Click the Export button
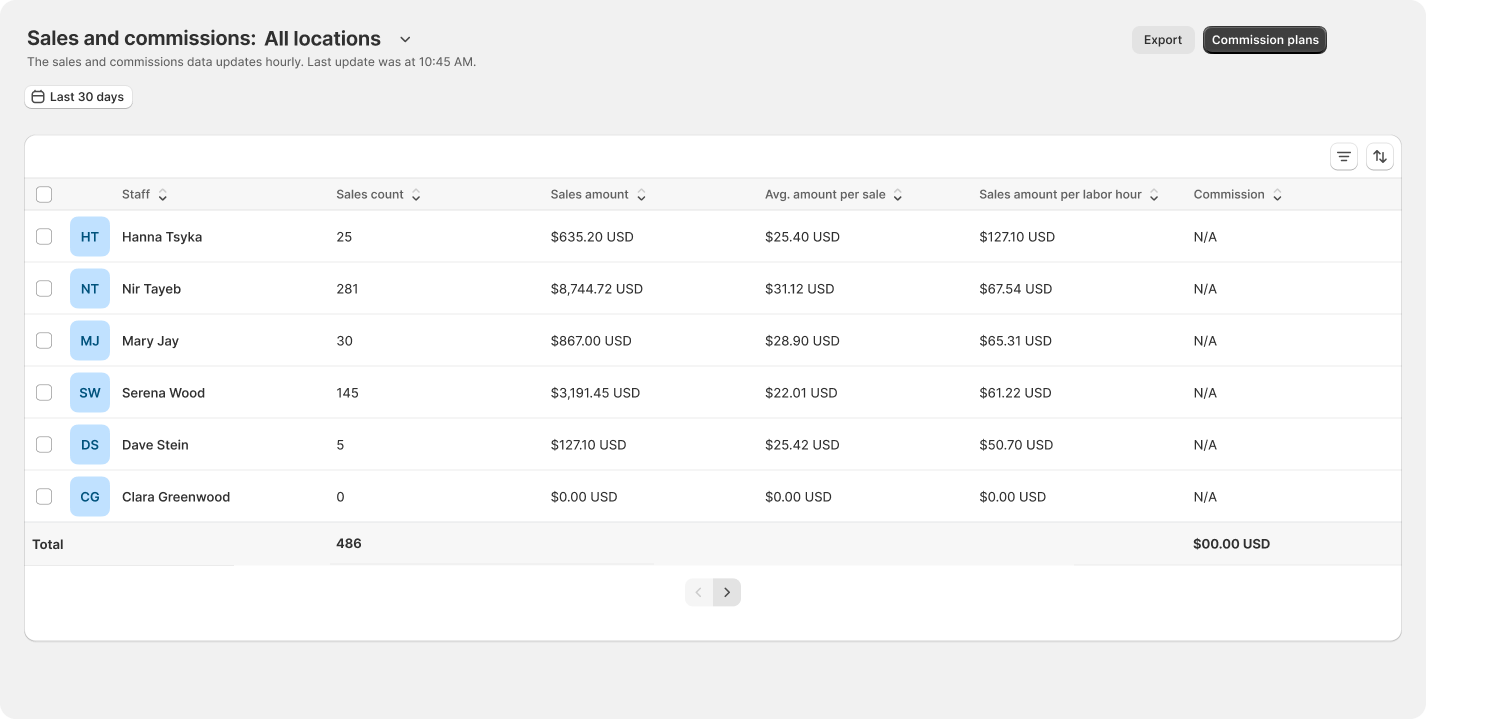 (1163, 40)
